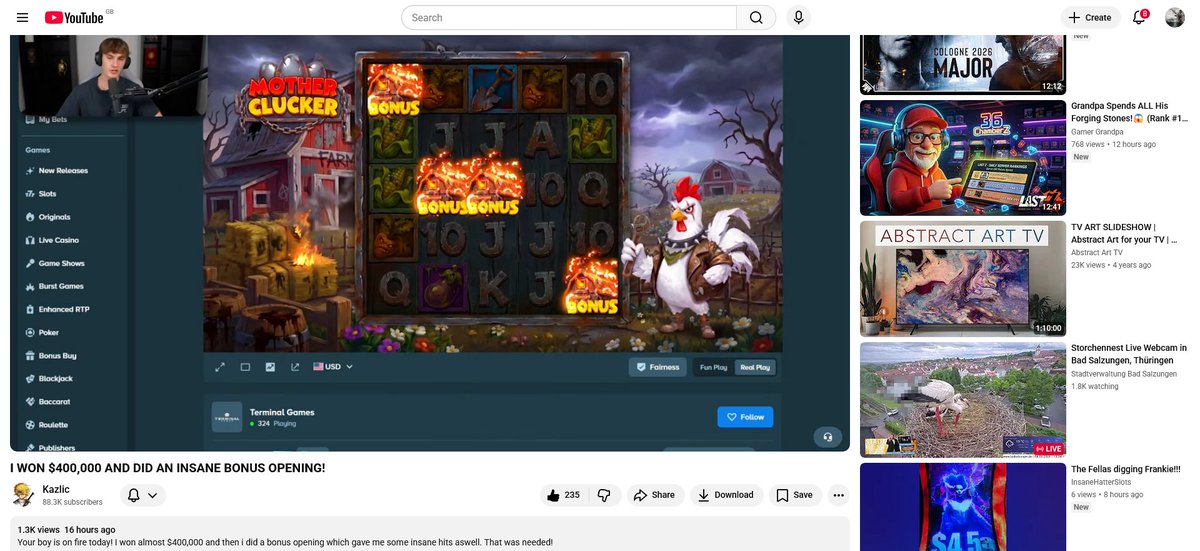Click the video title text
Image resolution: width=1200 pixels, height=551 pixels.
(168, 468)
